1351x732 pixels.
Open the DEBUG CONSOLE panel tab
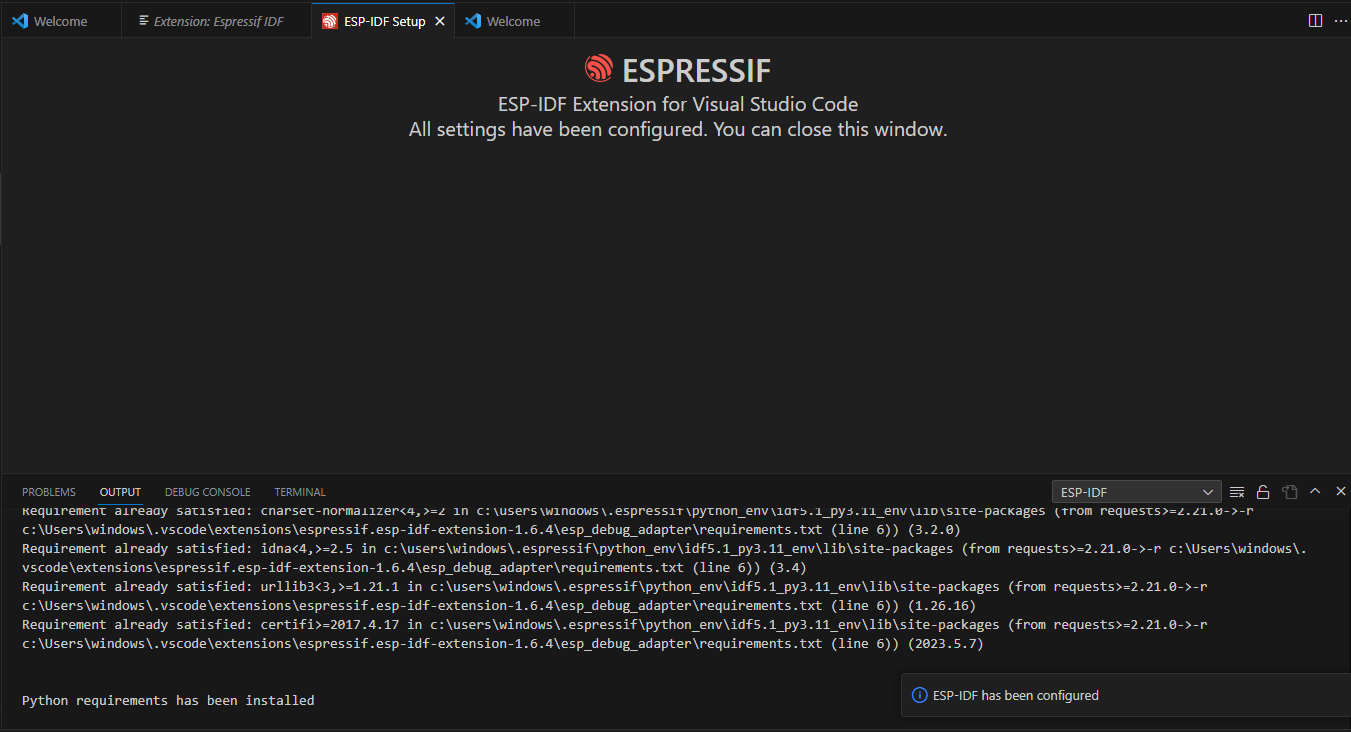[208, 492]
